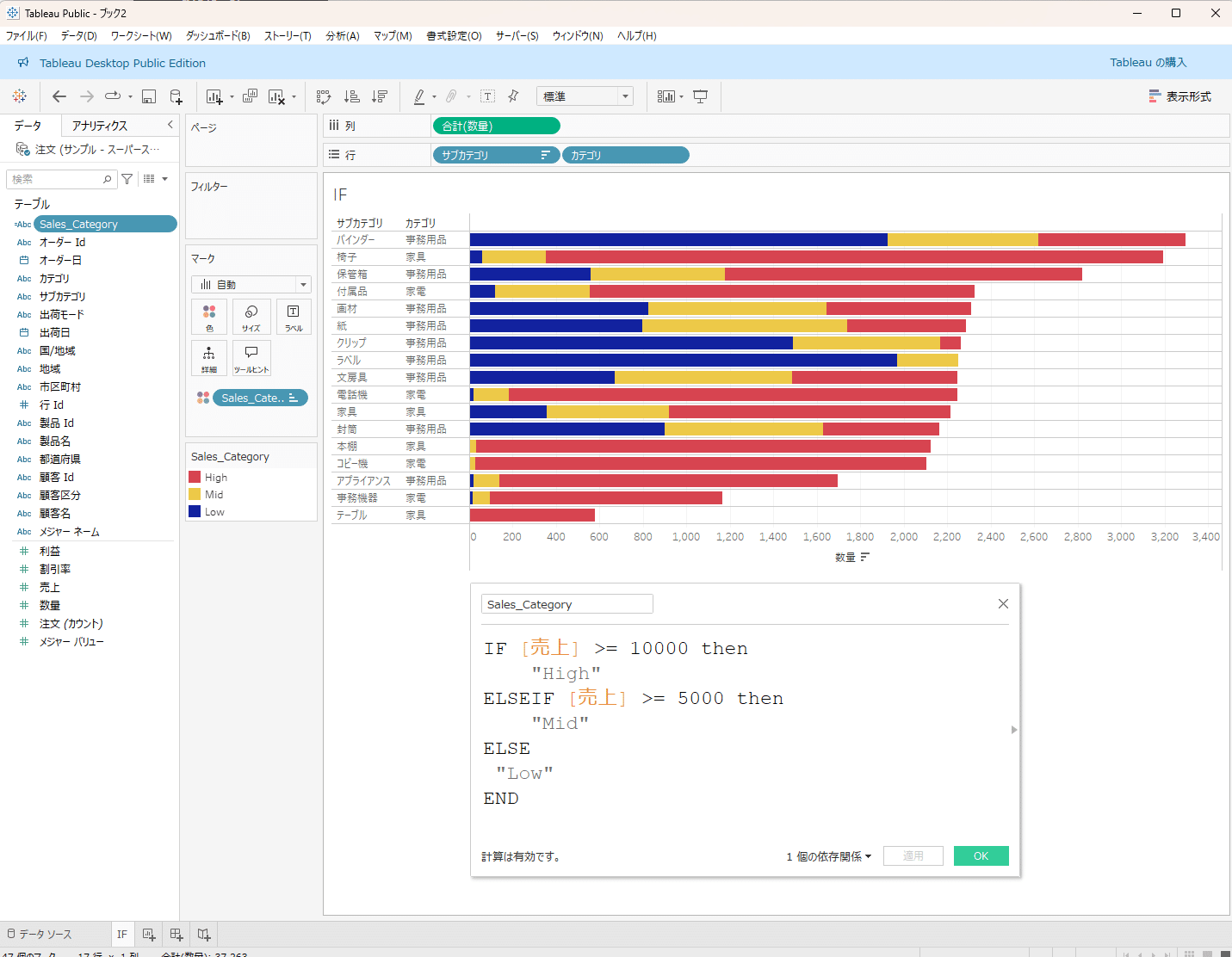The height and width of the screenshot is (957, 1232).
Task: Open the 書式設定(O) menu
Action: pos(455,36)
